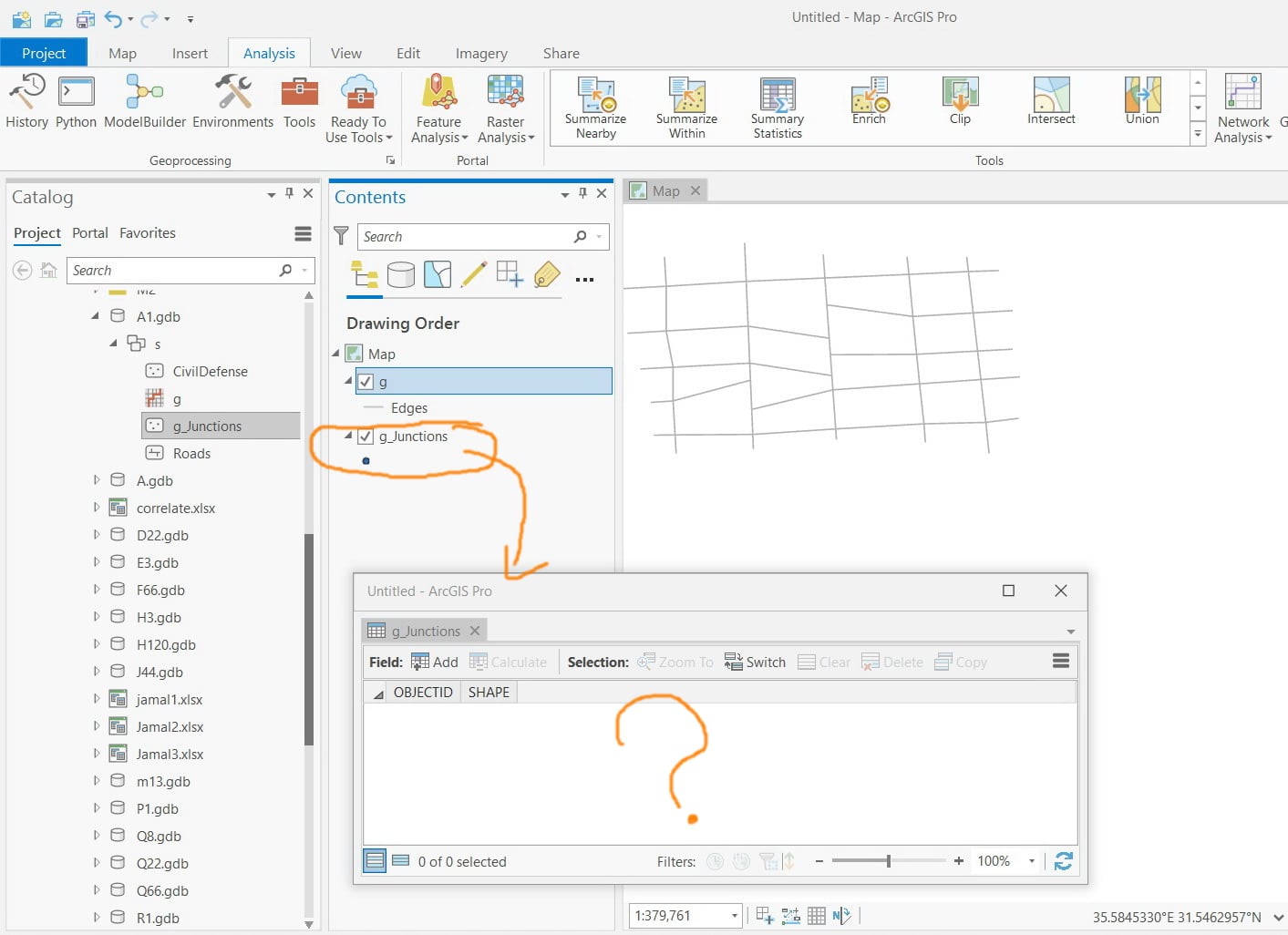Open ModelBuilder
Image resolution: width=1288 pixels, height=935 pixels.
click(x=145, y=101)
